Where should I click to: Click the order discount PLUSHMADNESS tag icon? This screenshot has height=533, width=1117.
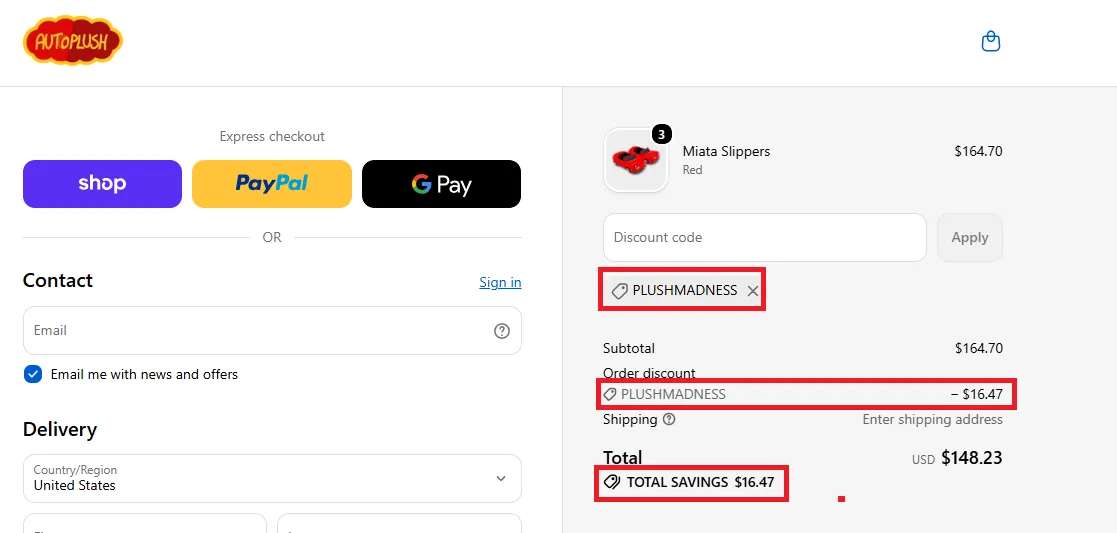click(x=610, y=394)
